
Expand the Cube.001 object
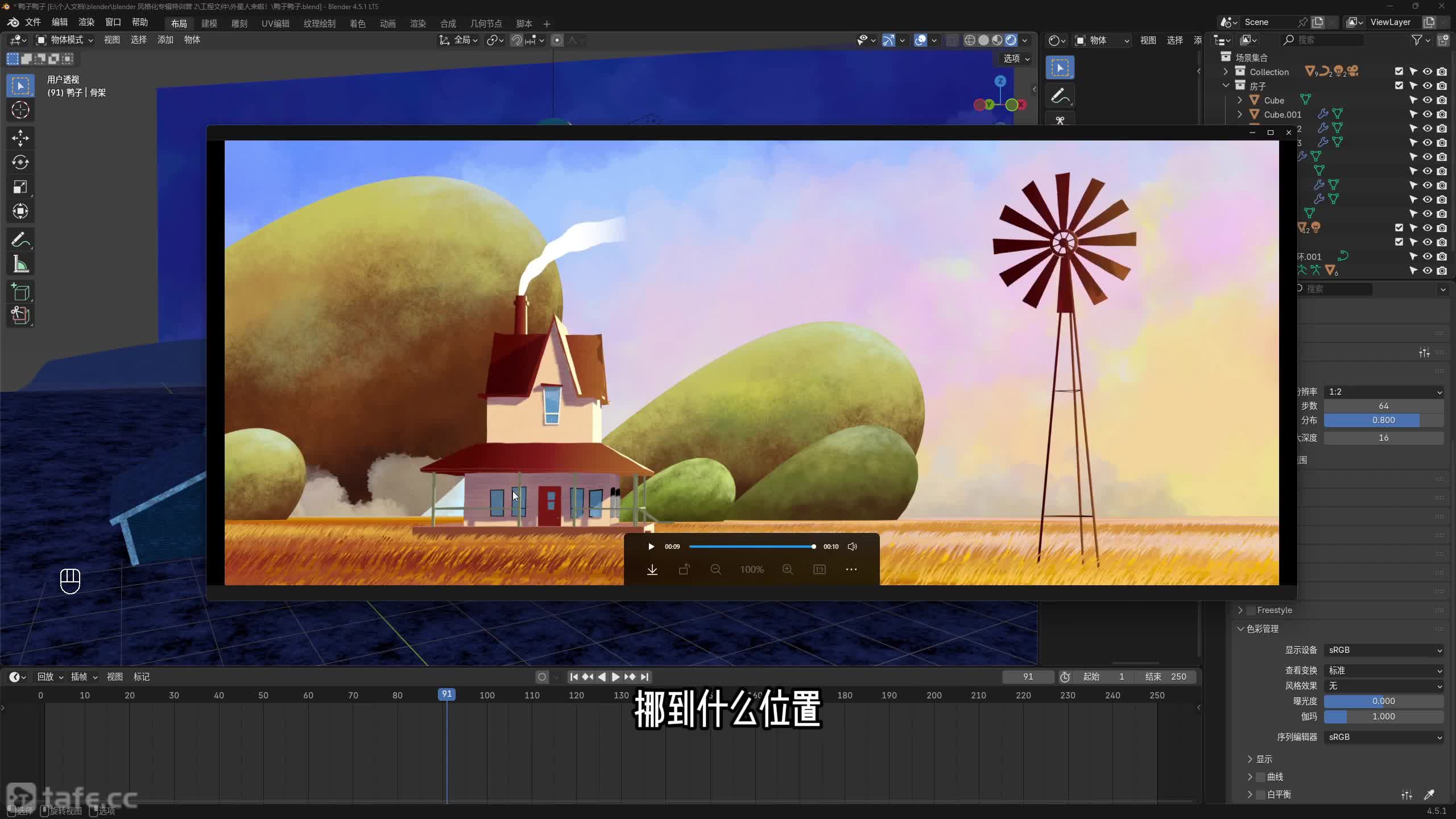[x=1240, y=114]
